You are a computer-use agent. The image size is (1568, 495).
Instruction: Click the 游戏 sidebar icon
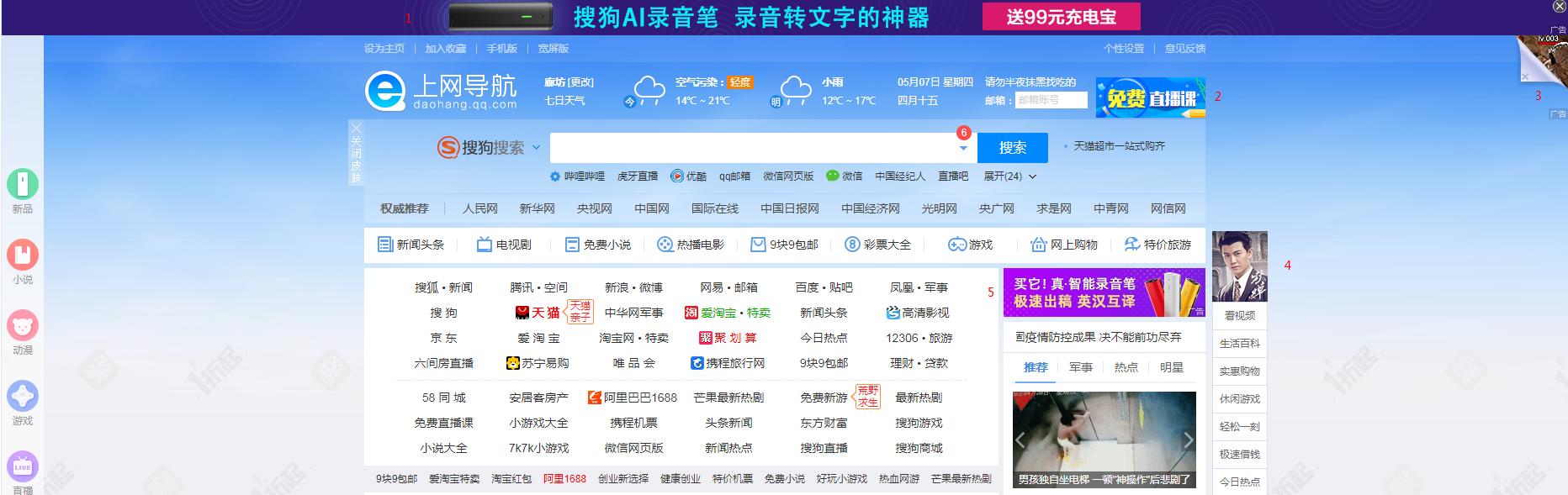point(23,396)
